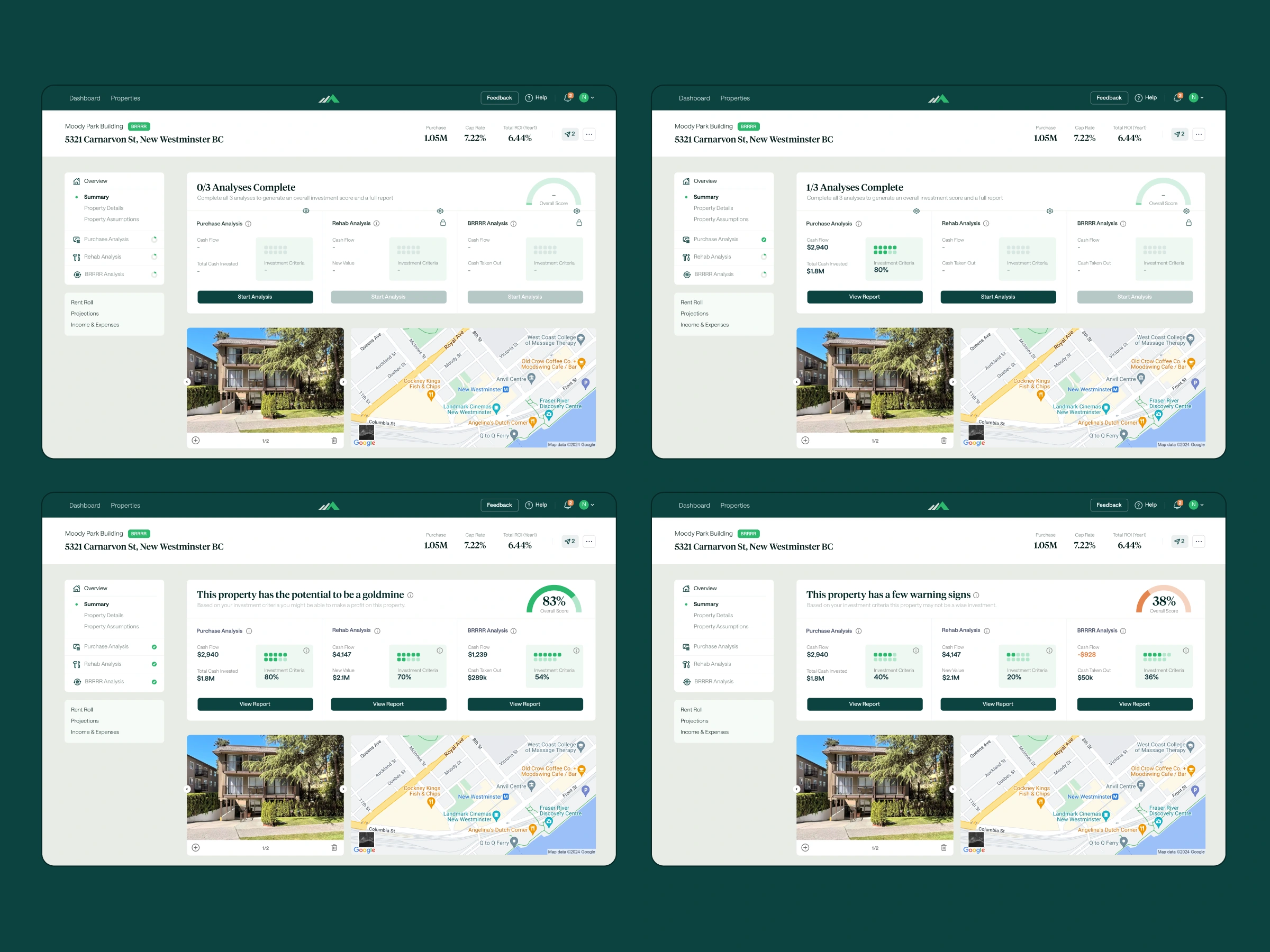Delete the property photo in goldmine screen

334,848
